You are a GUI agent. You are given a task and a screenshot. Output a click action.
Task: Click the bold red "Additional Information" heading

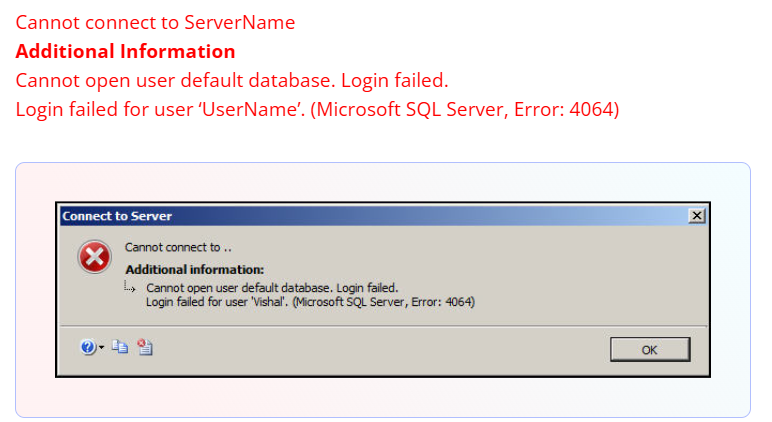click(125, 51)
